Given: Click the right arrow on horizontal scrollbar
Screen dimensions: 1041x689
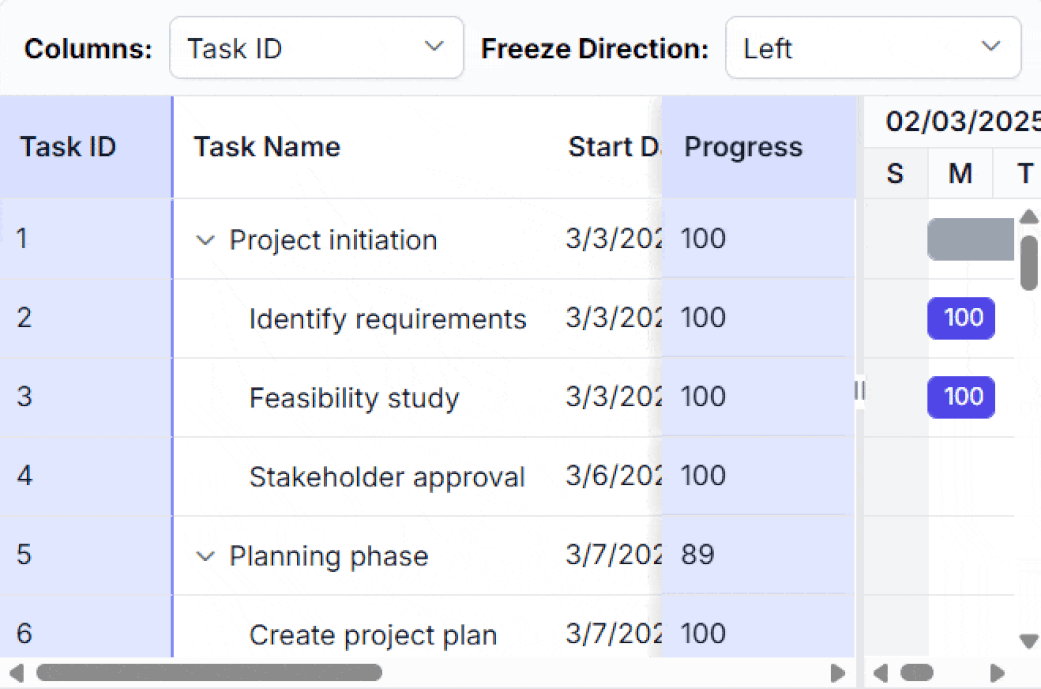Looking at the screenshot, I should 838,674.
